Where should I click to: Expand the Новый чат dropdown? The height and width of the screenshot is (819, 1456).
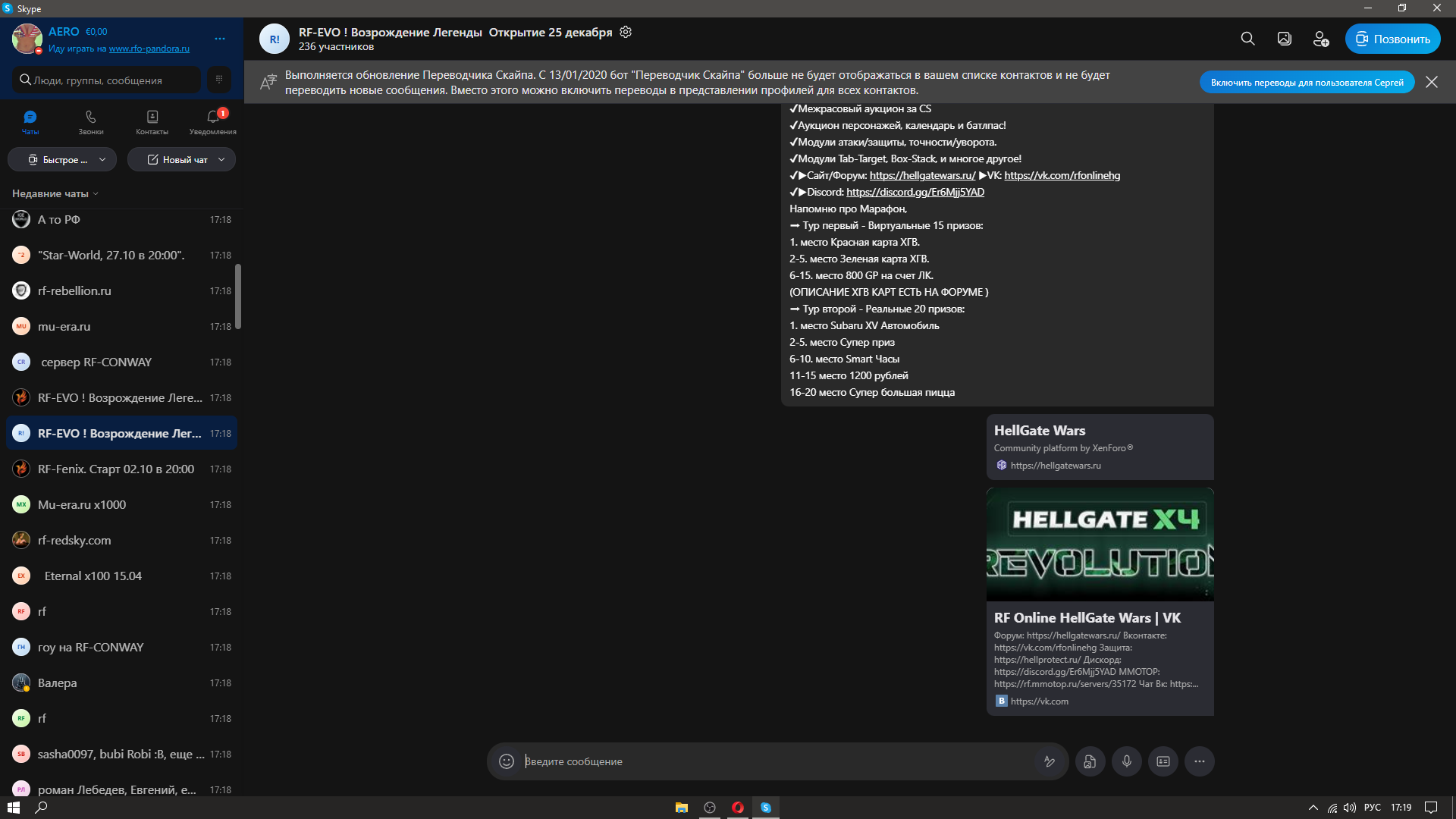(x=181, y=159)
